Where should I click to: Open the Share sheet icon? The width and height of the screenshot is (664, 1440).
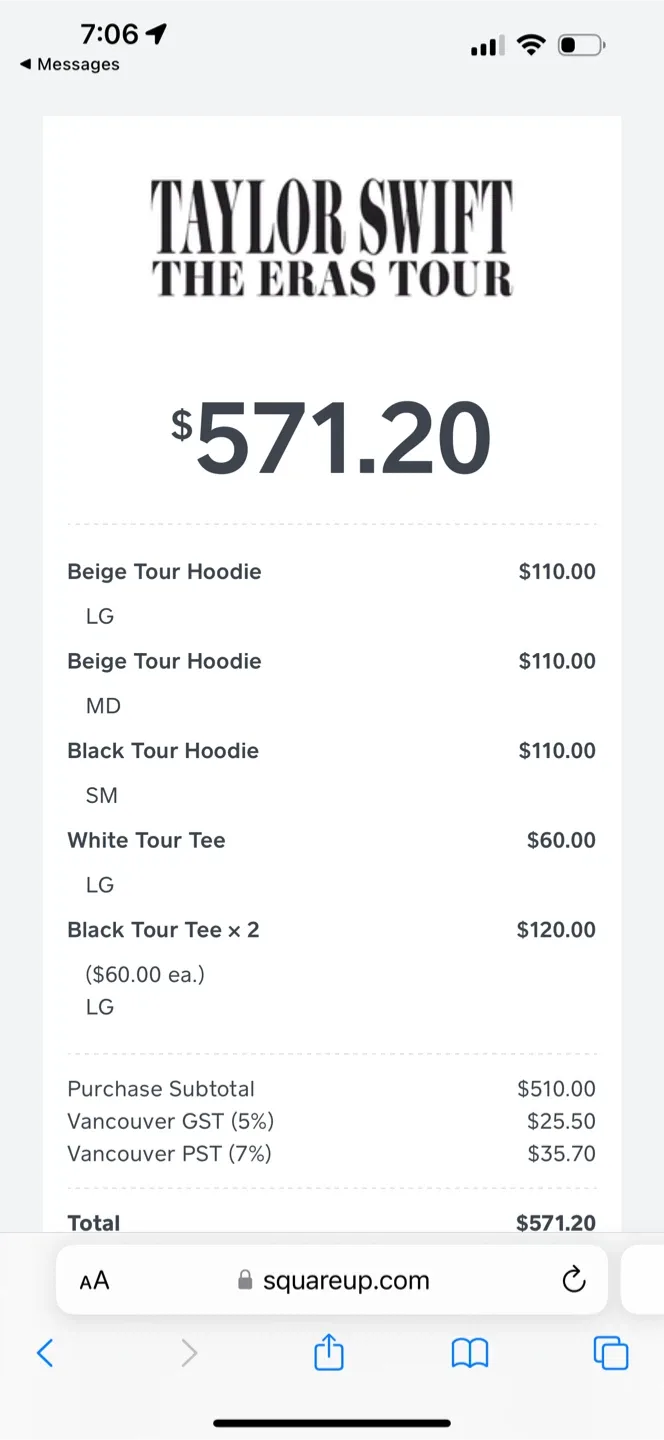pyautogui.click(x=329, y=1353)
